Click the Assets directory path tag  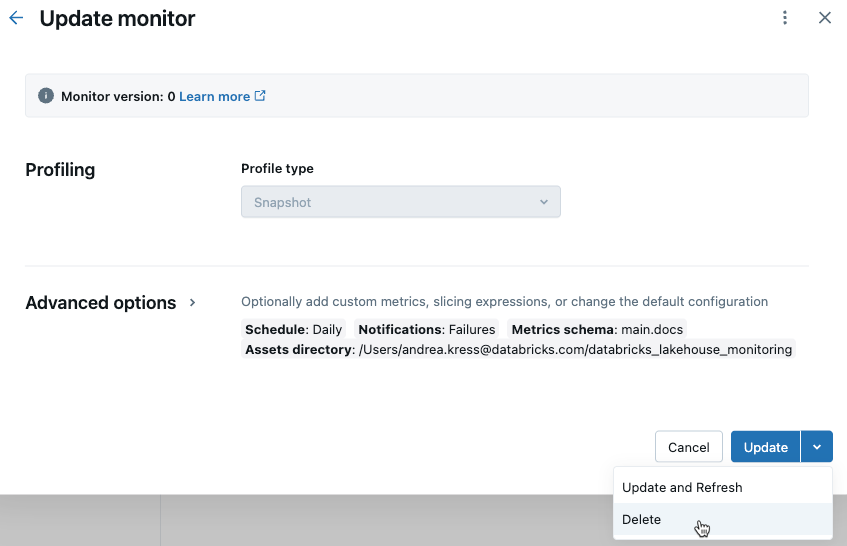(x=518, y=349)
